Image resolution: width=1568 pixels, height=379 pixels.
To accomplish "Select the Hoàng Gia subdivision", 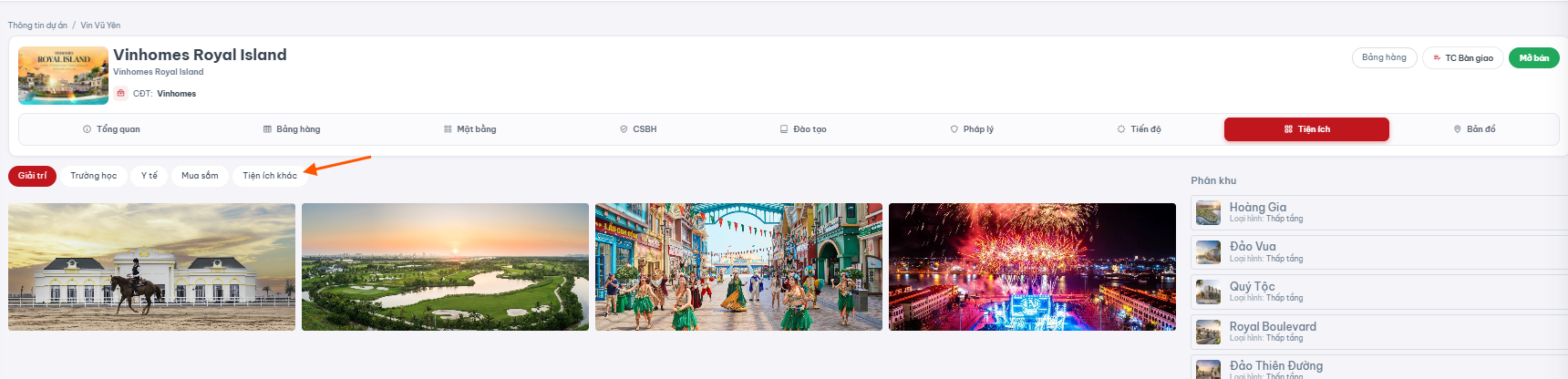I will pos(1379,212).
